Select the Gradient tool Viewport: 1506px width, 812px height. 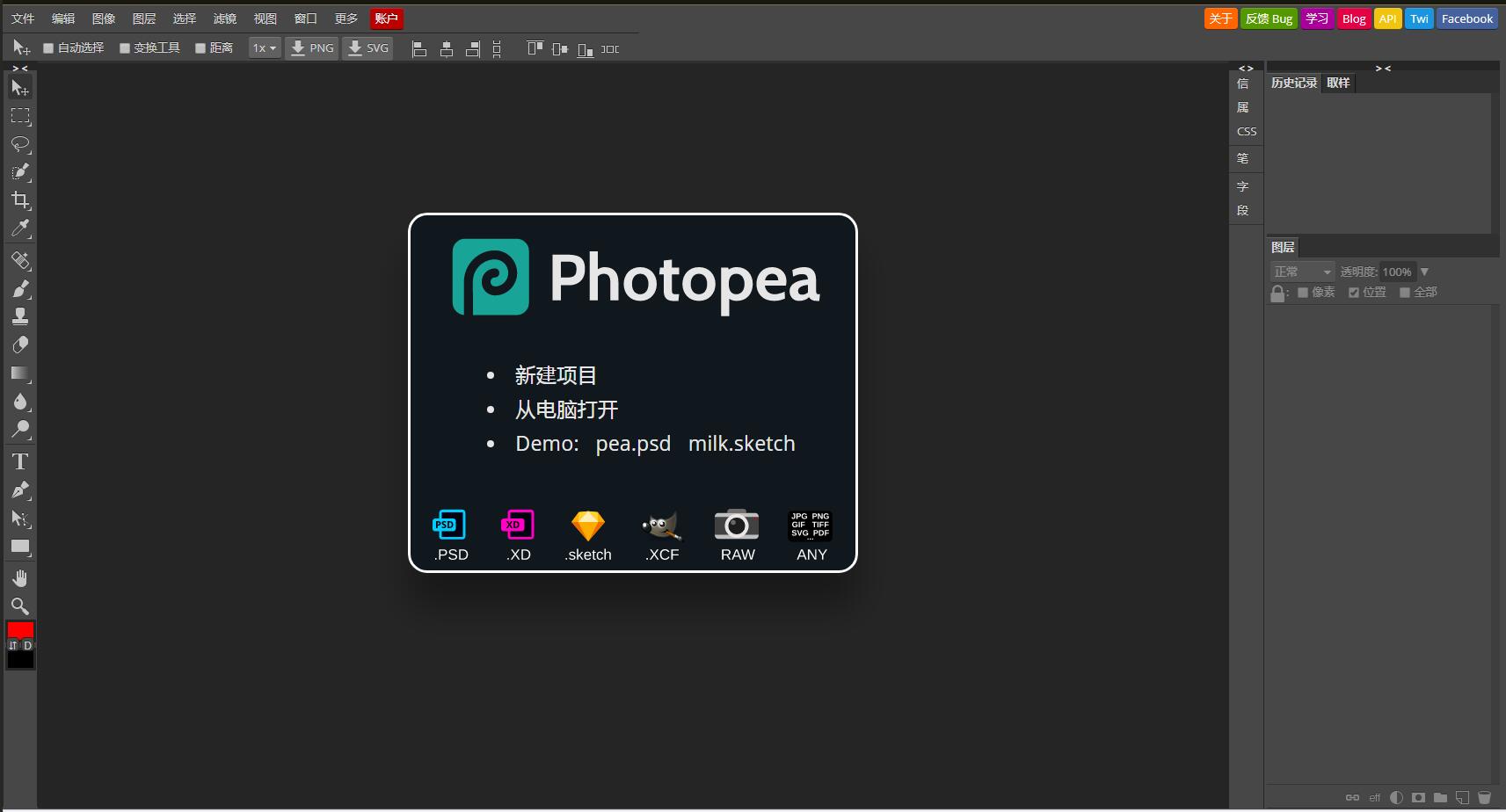pyautogui.click(x=19, y=373)
